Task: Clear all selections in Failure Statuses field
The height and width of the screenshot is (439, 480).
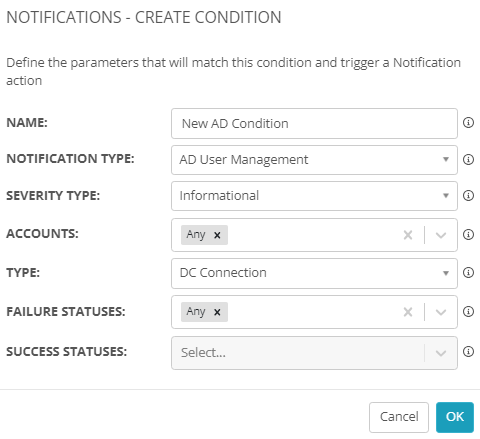Action: point(408,312)
